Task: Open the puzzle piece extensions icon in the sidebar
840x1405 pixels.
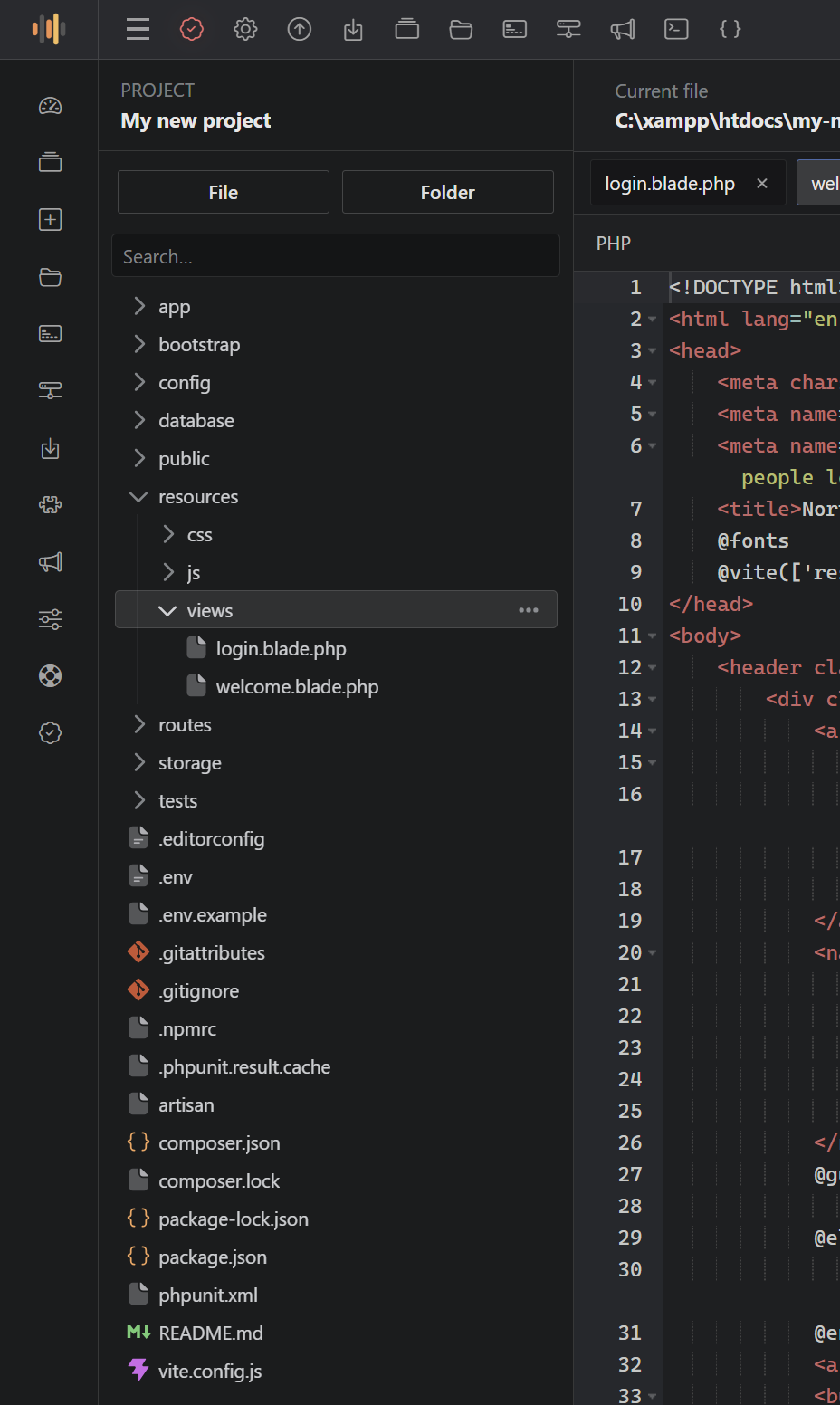Action: point(51,505)
